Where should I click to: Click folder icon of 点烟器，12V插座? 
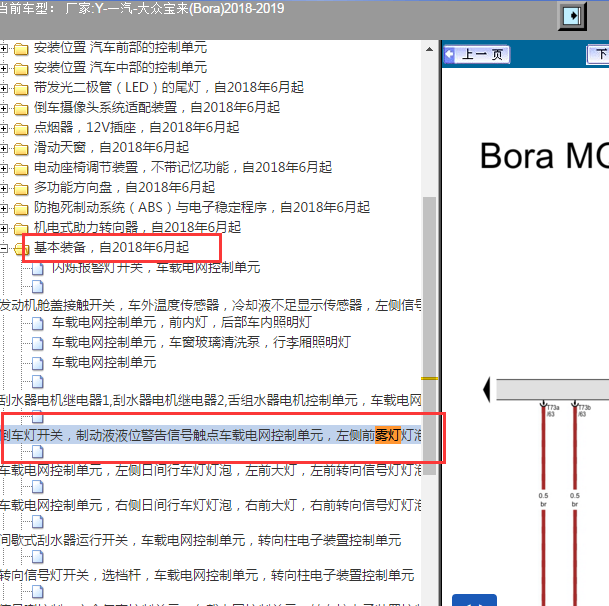coord(21,129)
